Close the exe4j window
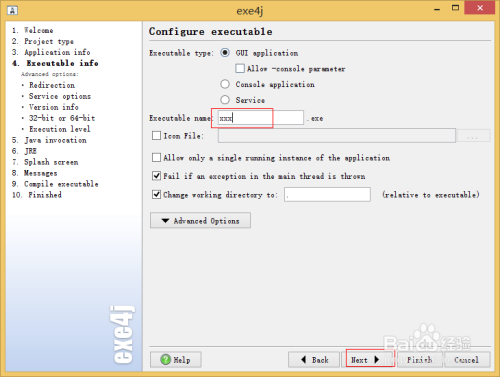The image size is (500, 377). [480, 8]
